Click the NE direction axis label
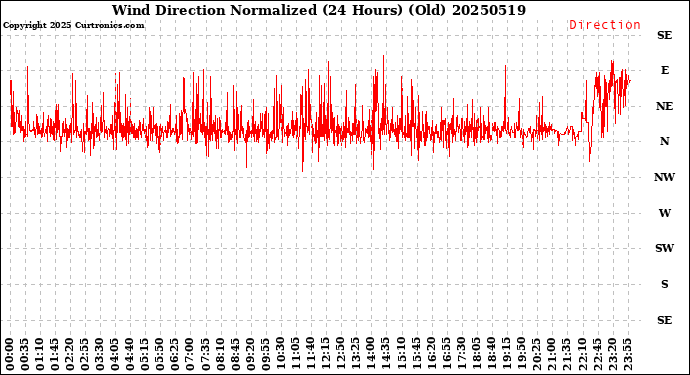This screenshot has height=375, width=690. pos(664,107)
